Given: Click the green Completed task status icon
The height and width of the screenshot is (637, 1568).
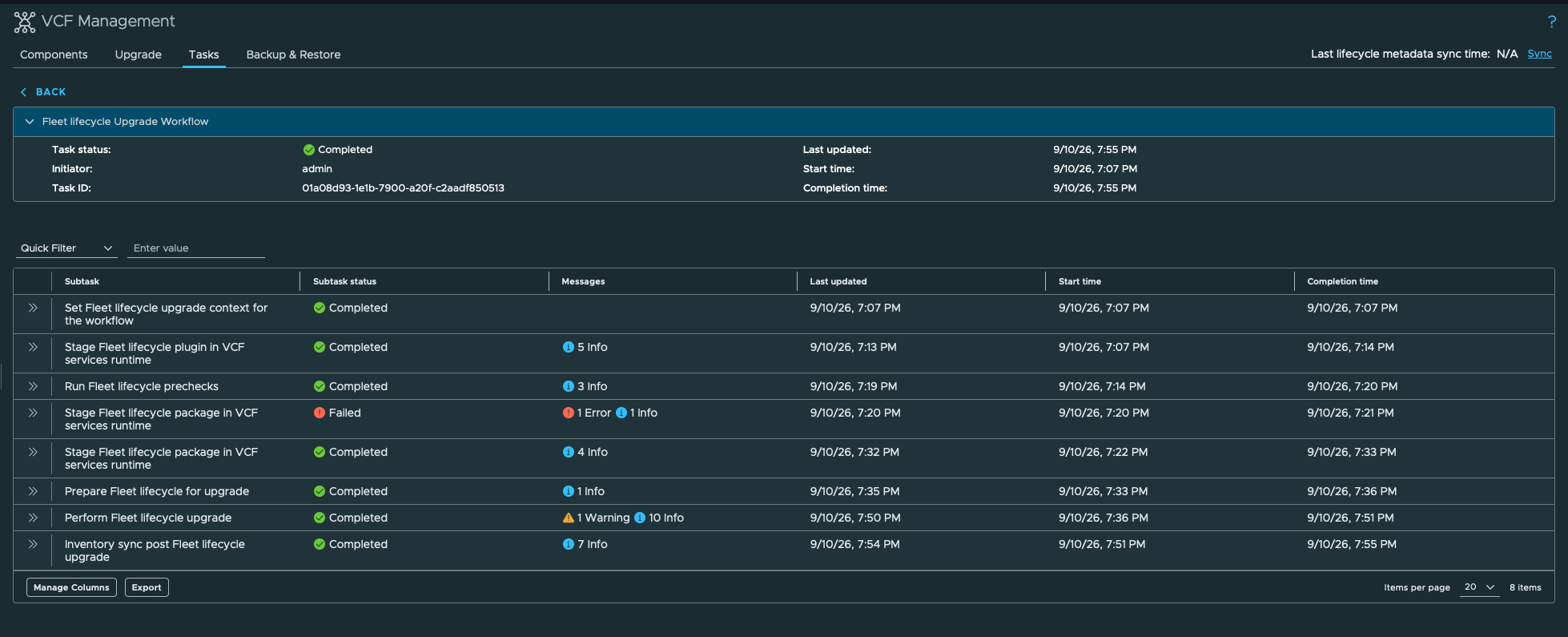Looking at the screenshot, I should [308, 150].
